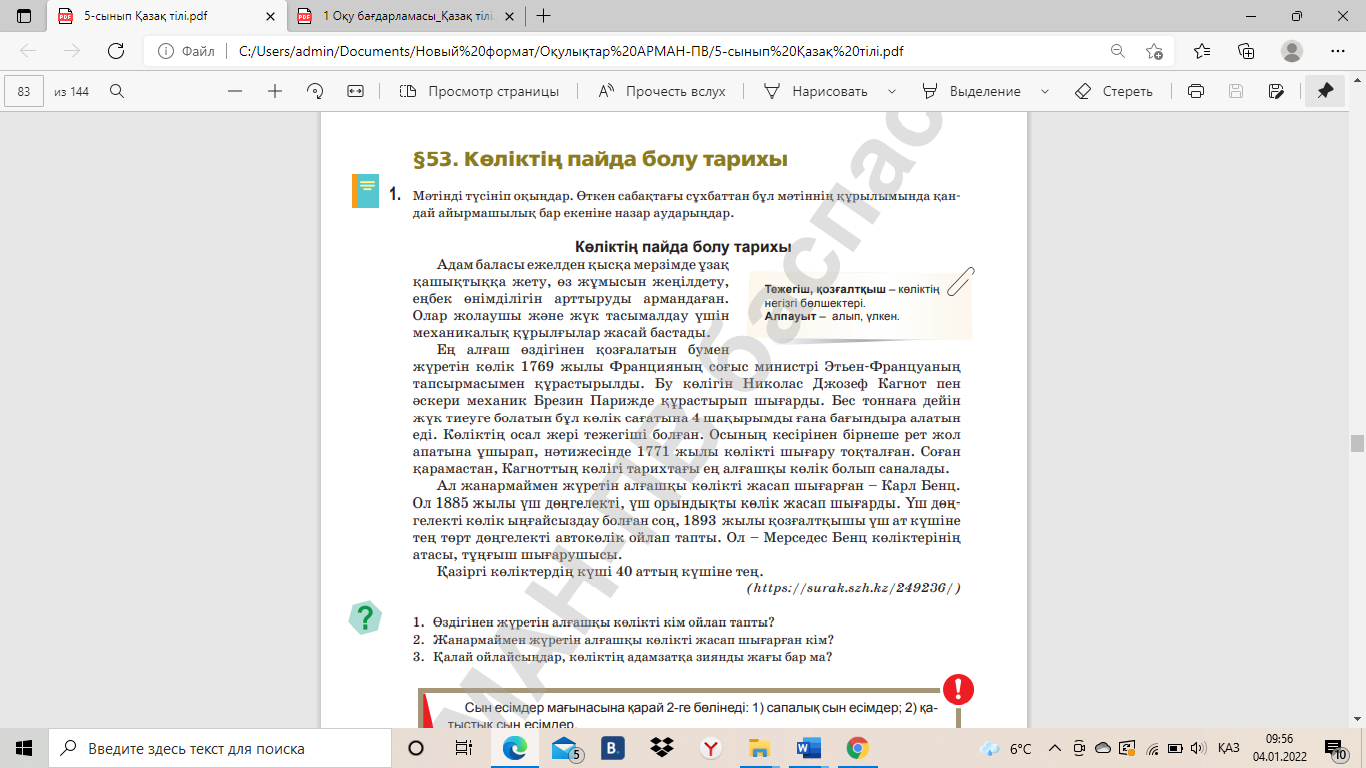This screenshot has height=768, width=1366.
Task: Toggle the Нарисовать drawing tool
Action: coord(815,91)
